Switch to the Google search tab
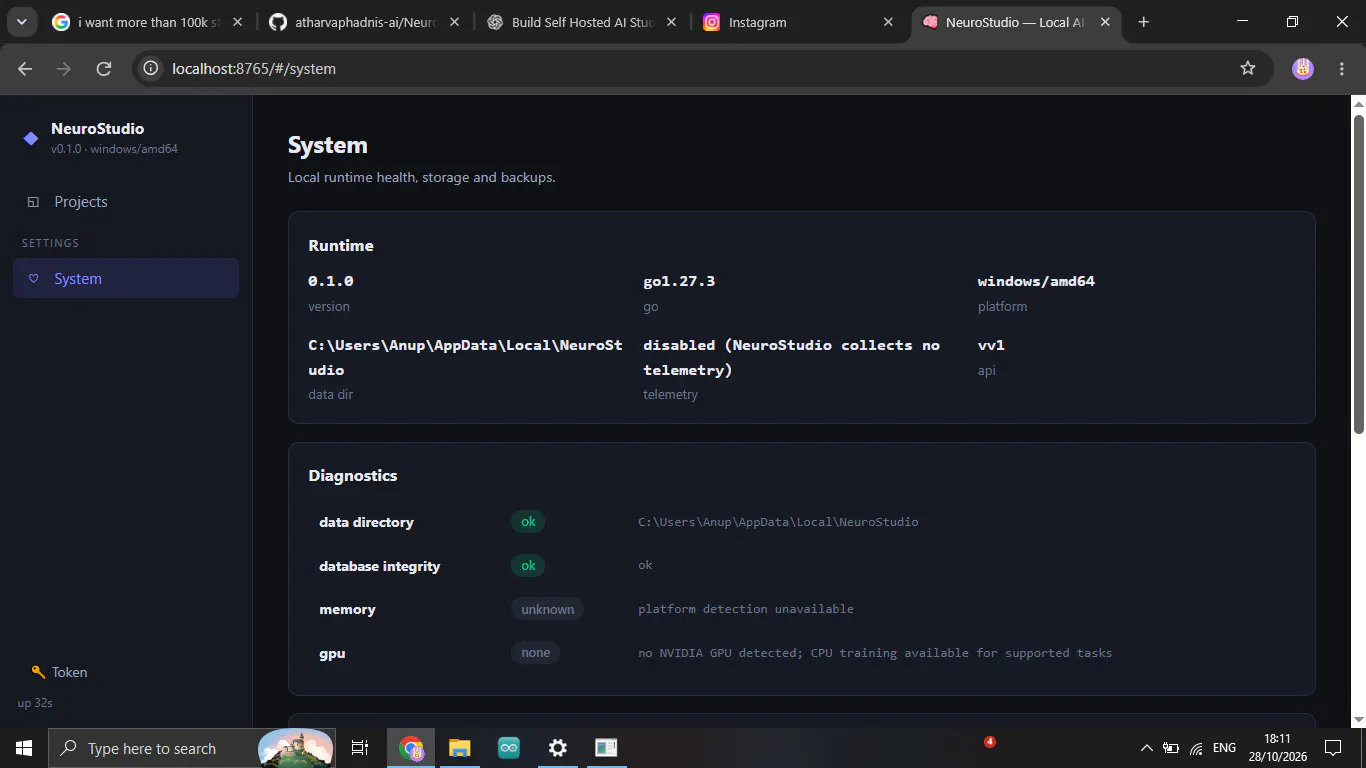This screenshot has width=1366, height=768. click(148, 22)
